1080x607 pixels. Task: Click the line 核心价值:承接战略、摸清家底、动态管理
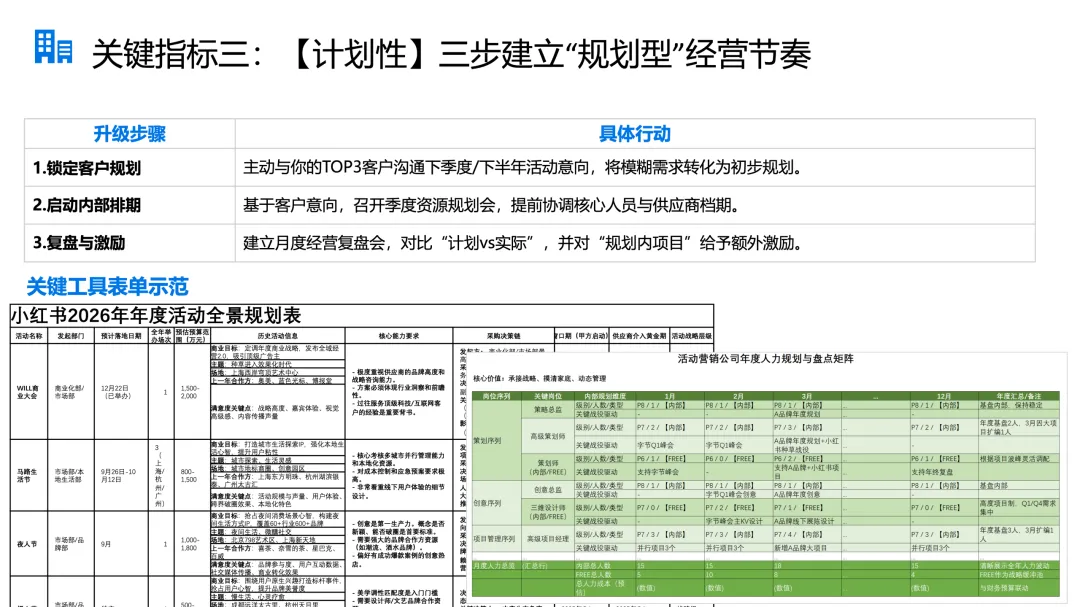539,379
